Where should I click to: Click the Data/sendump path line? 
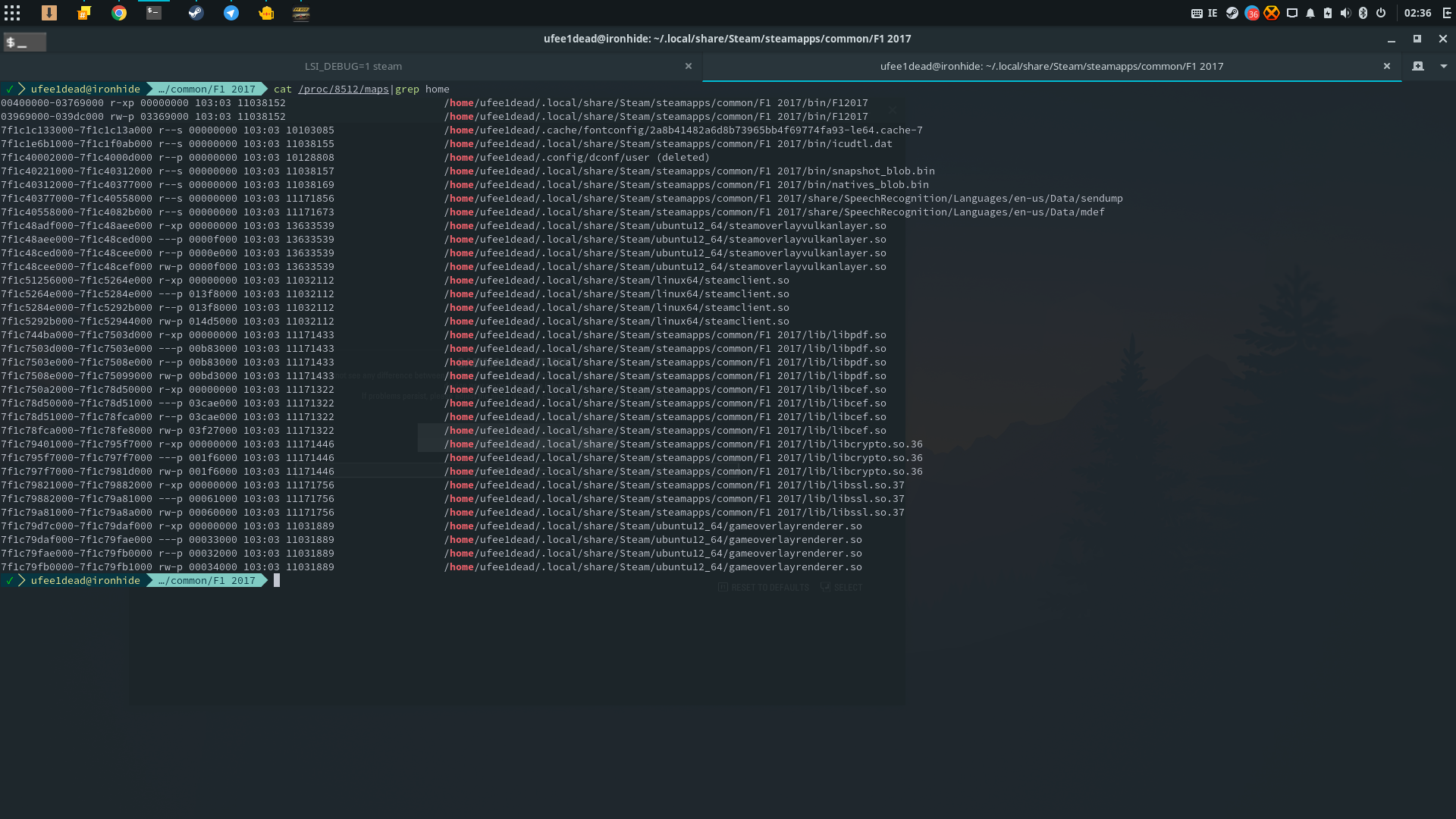pos(562,198)
